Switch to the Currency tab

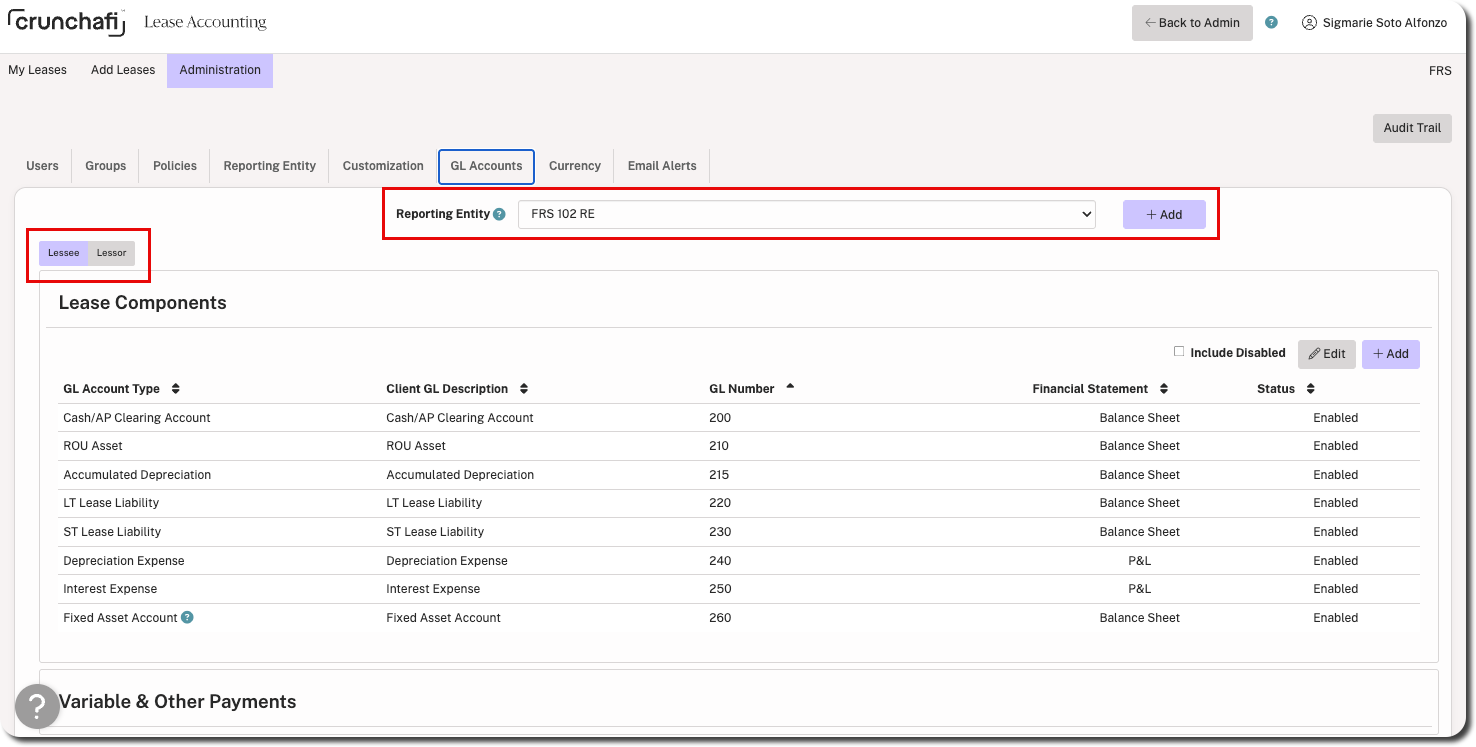(575, 166)
